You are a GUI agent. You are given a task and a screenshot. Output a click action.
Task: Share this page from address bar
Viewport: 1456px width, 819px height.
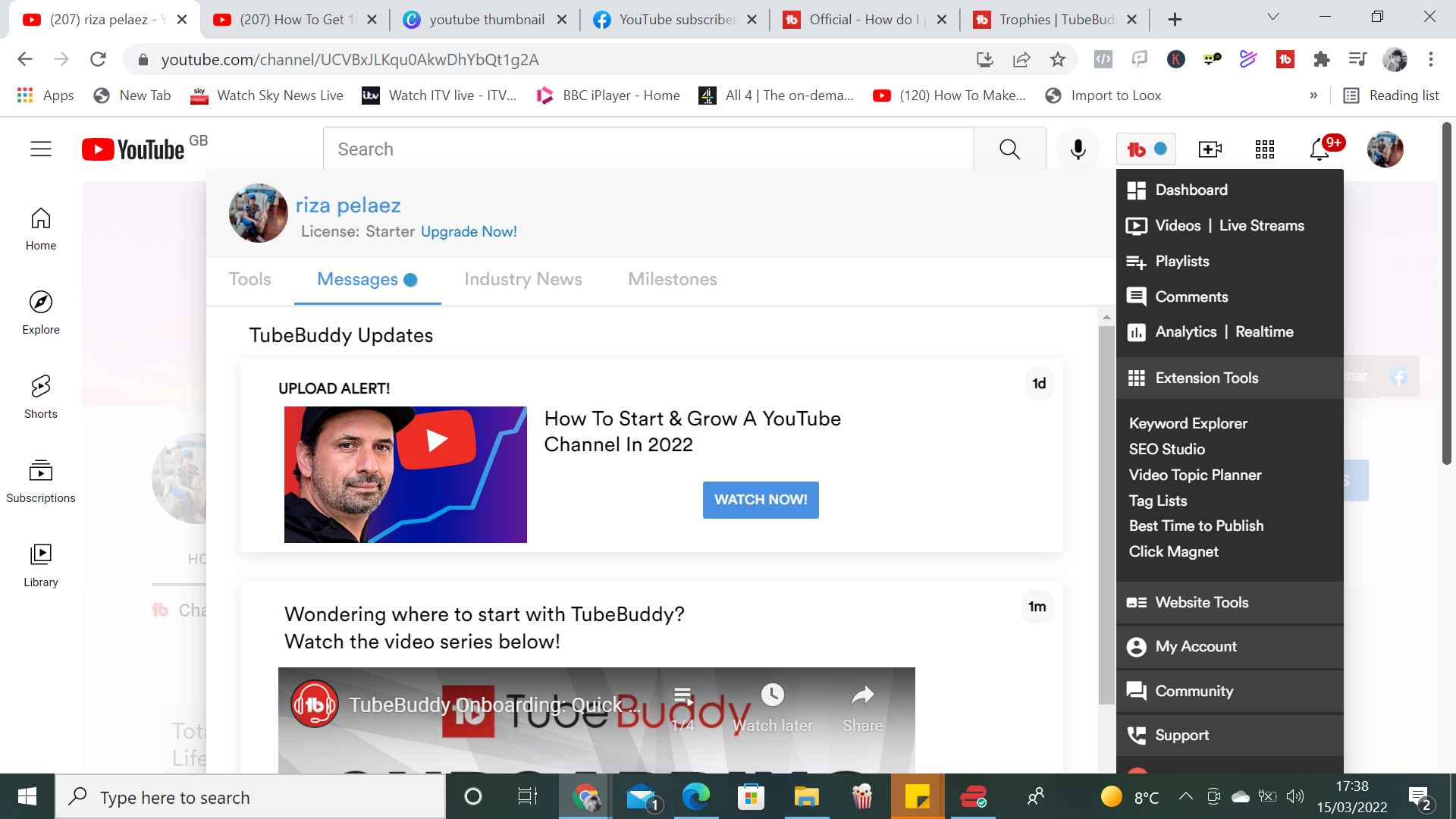(1021, 59)
